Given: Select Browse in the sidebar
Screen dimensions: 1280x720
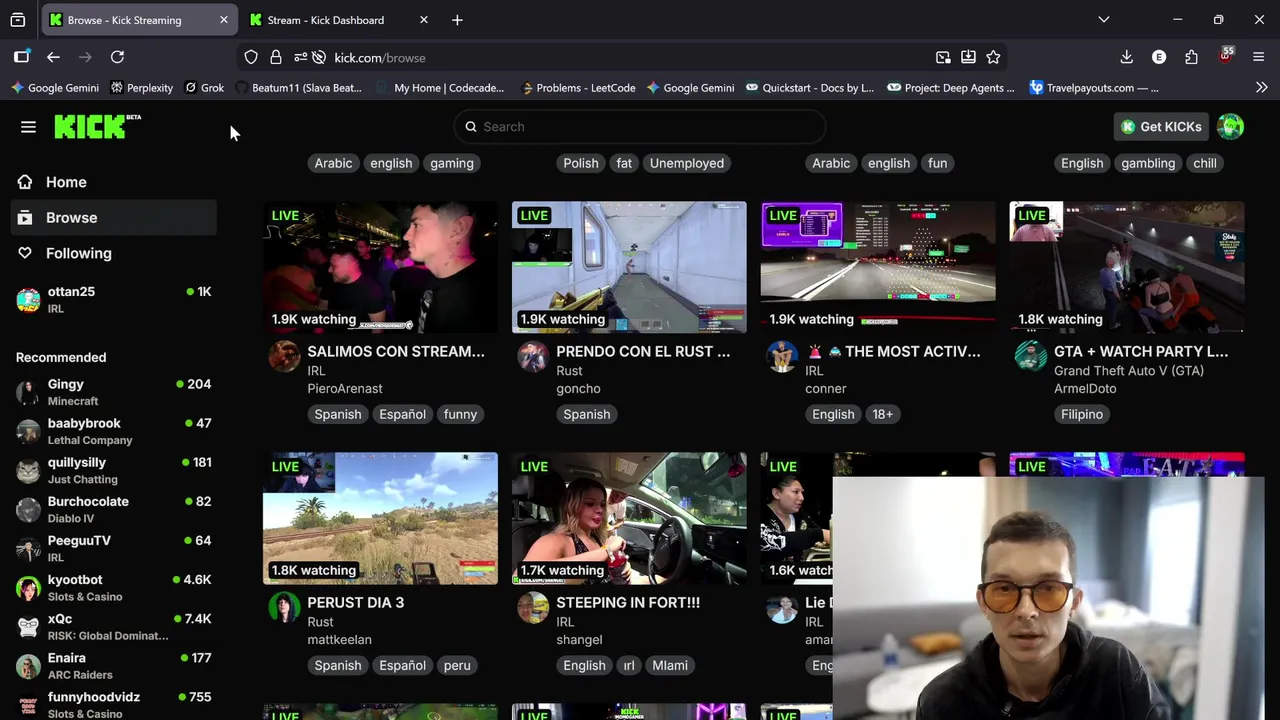Looking at the screenshot, I should [x=114, y=217].
